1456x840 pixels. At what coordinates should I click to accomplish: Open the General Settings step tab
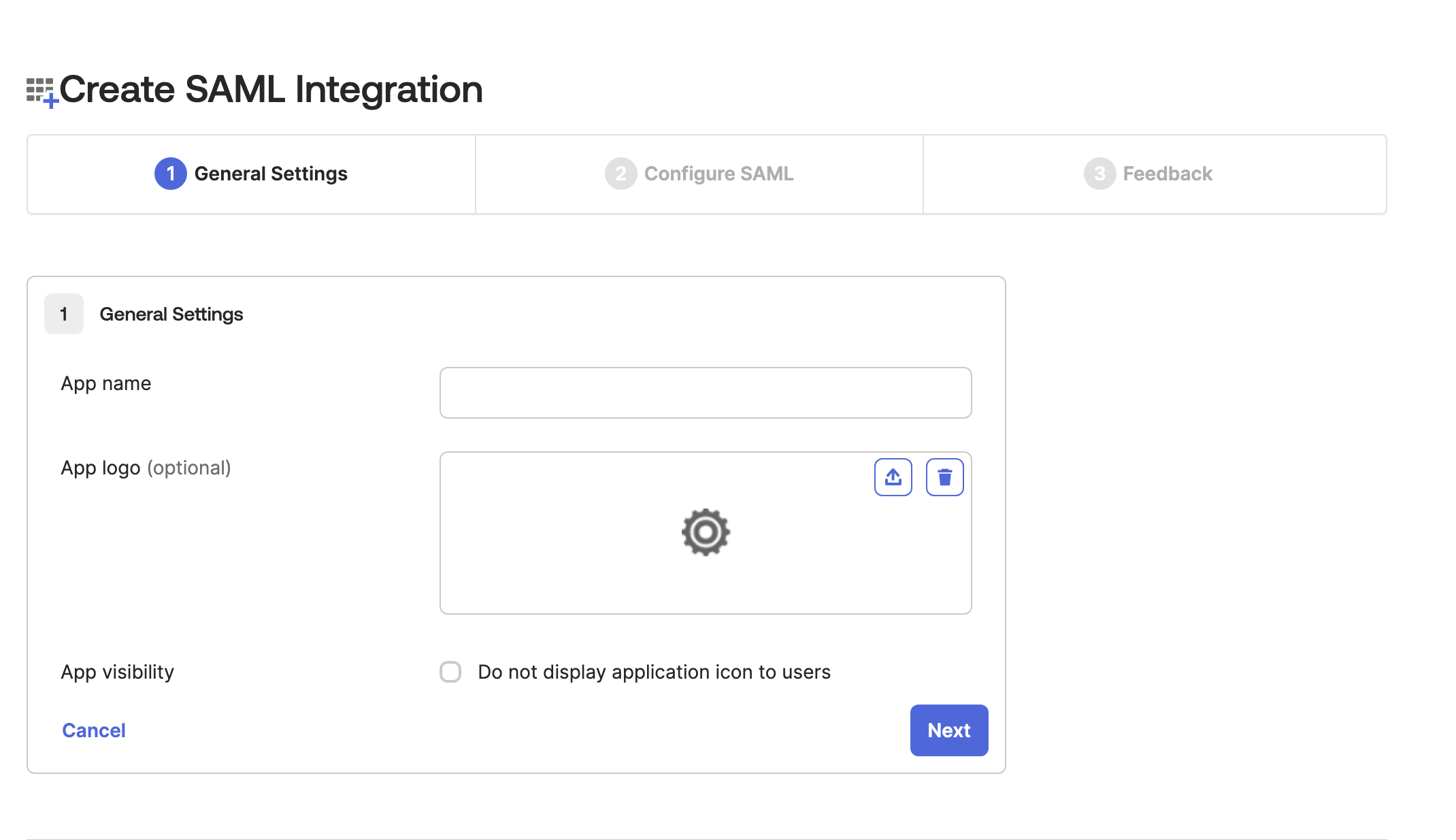click(271, 174)
